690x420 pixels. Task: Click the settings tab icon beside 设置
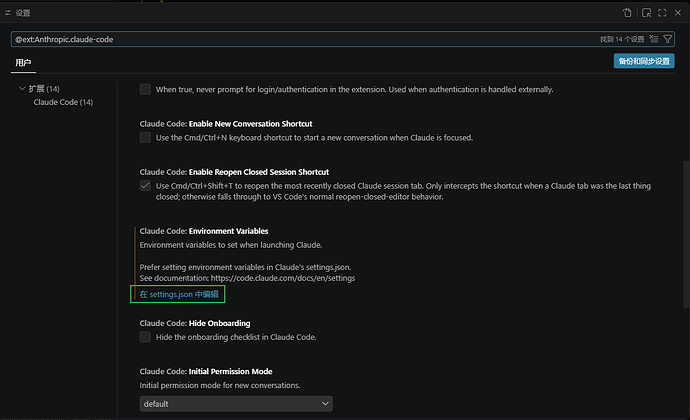coord(7,13)
